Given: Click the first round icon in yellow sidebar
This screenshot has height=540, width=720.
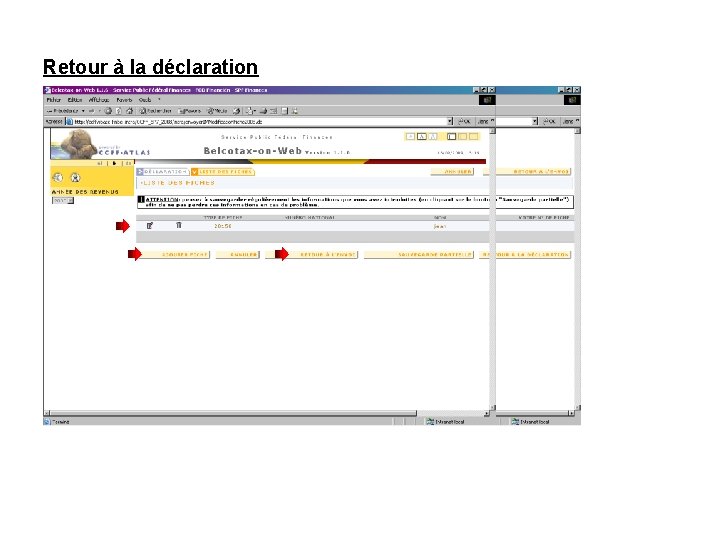Looking at the screenshot, I should pos(58,177).
